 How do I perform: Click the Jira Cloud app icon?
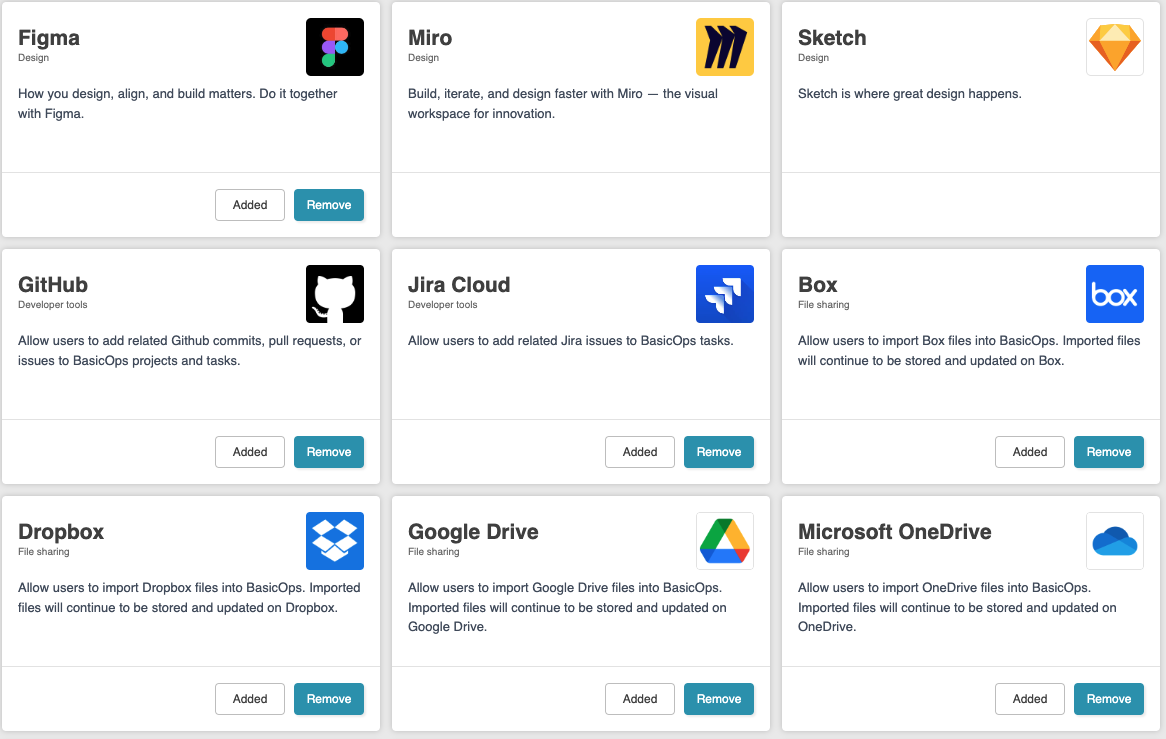724,293
